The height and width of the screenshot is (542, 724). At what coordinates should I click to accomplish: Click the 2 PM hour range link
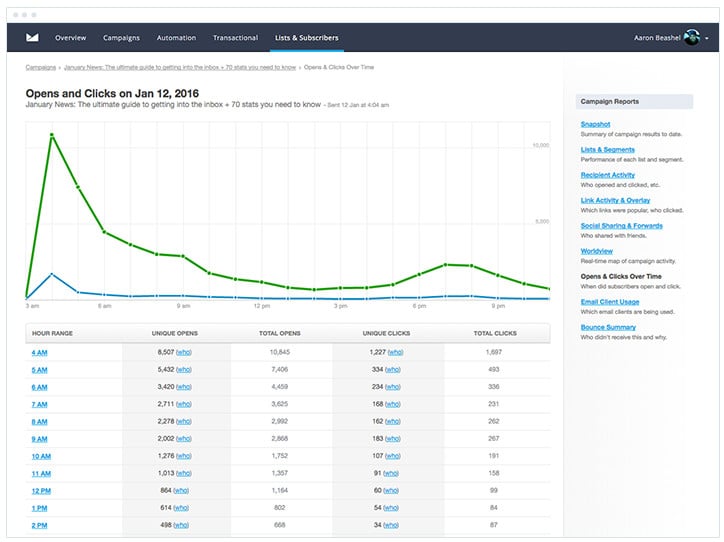click(39, 525)
